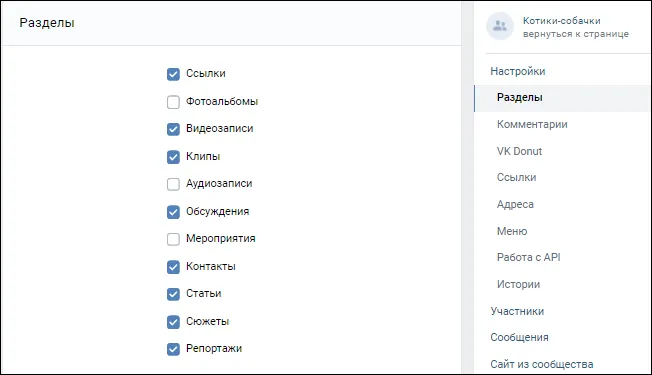Turn off the Репортажи checkbox
Screen dimensions: 652x375
[173, 349]
